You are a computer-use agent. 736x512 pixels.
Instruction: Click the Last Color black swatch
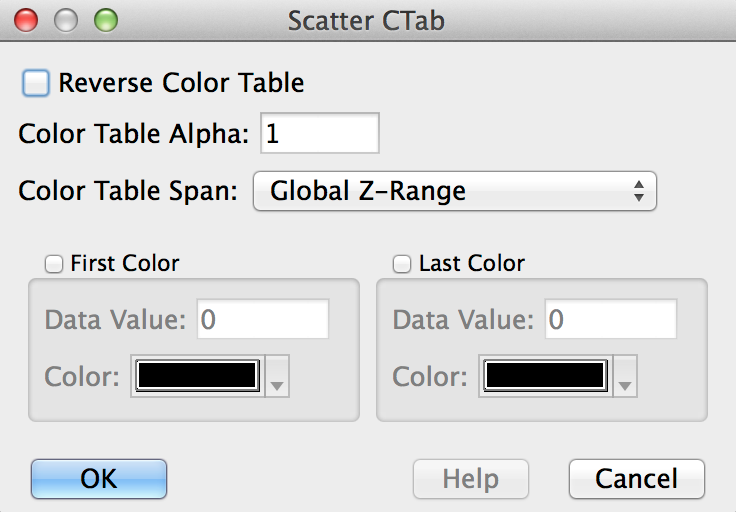click(546, 376)
